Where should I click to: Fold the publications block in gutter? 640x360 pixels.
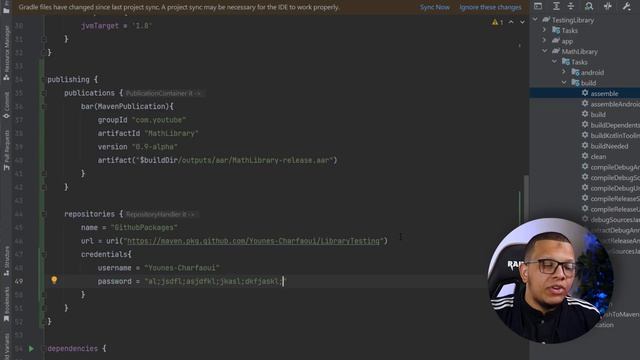point(44,93)
